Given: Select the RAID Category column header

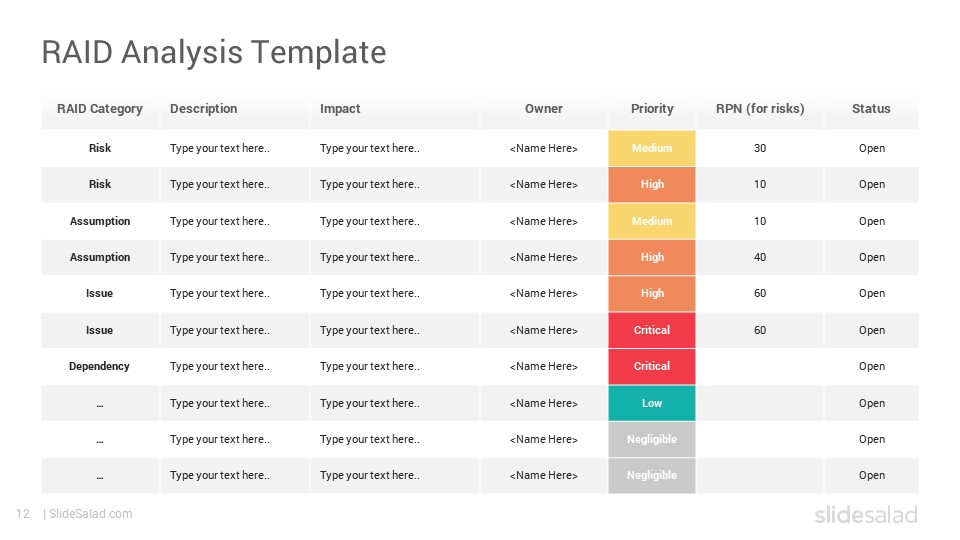Looking at the screenshot, I should (x=100, y=109).
